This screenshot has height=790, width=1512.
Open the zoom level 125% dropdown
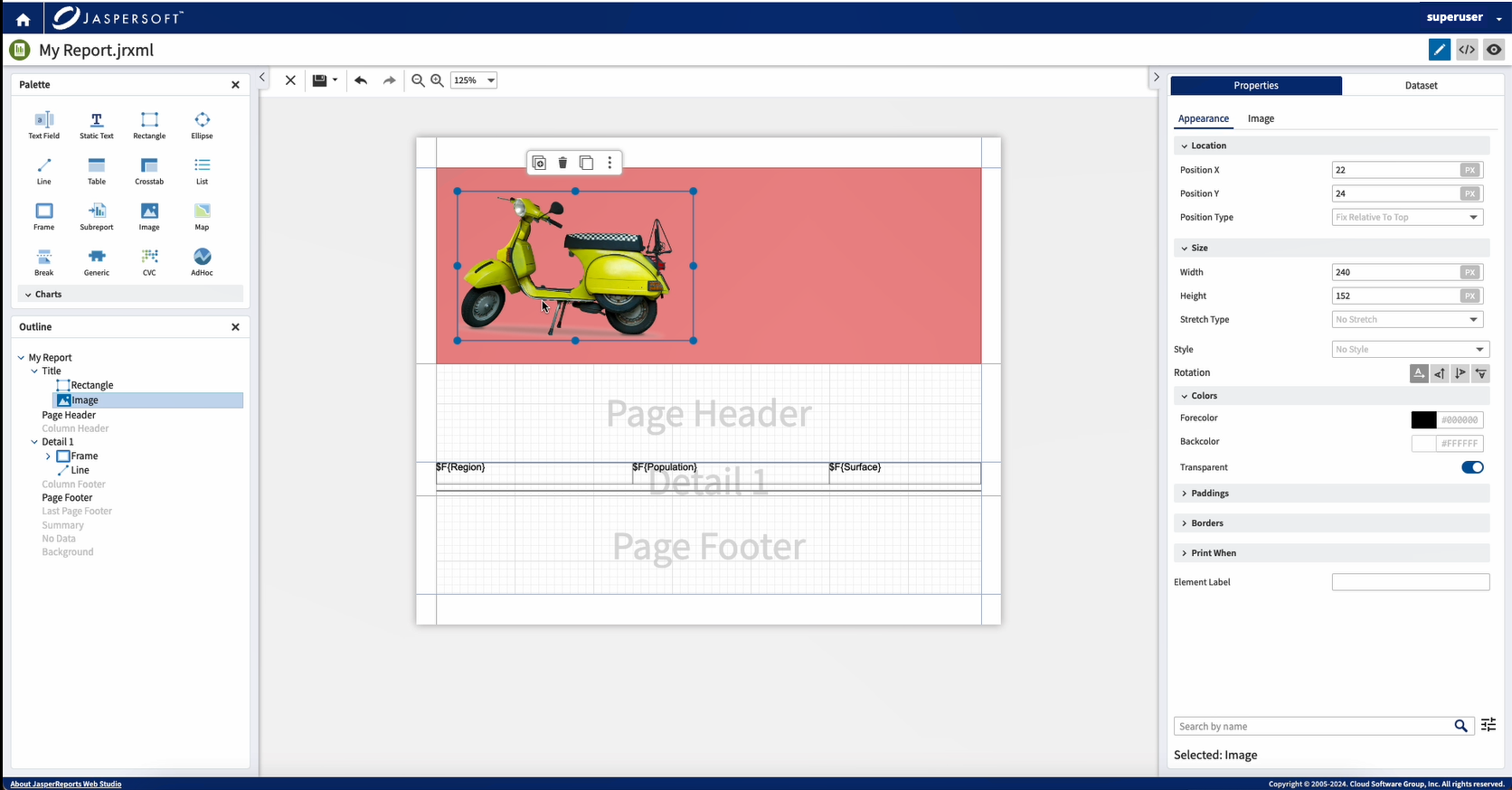(x=474, y=80)
